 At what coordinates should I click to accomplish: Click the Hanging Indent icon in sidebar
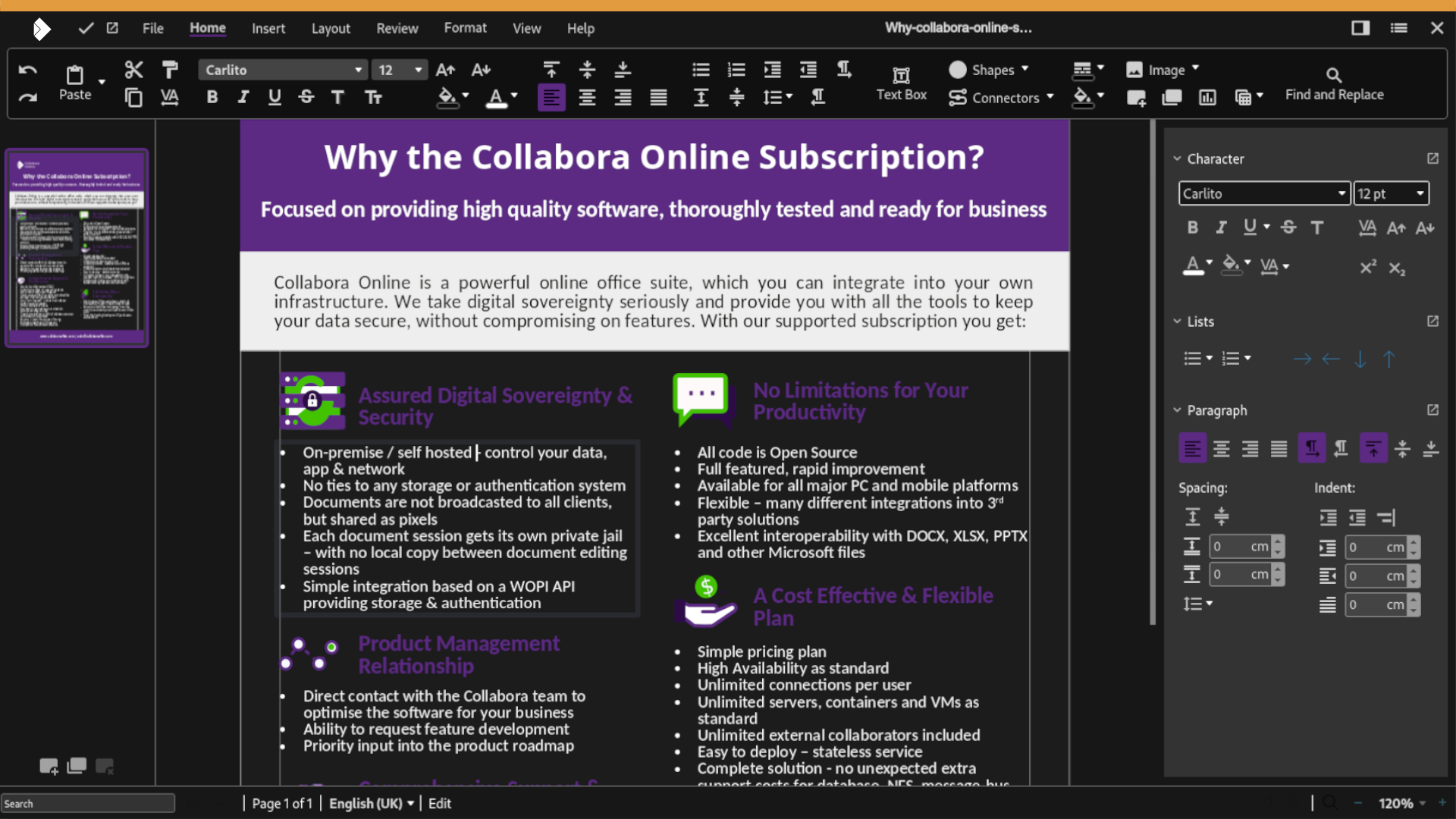(1385, 517)
